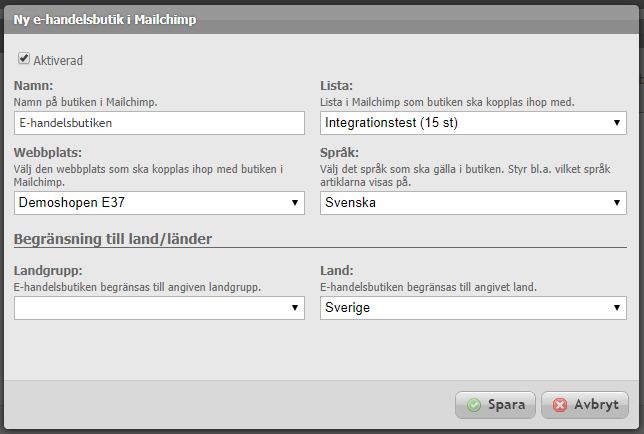Click the arrow of the Land combo box
Screen dimensions: 644x434
616,308
